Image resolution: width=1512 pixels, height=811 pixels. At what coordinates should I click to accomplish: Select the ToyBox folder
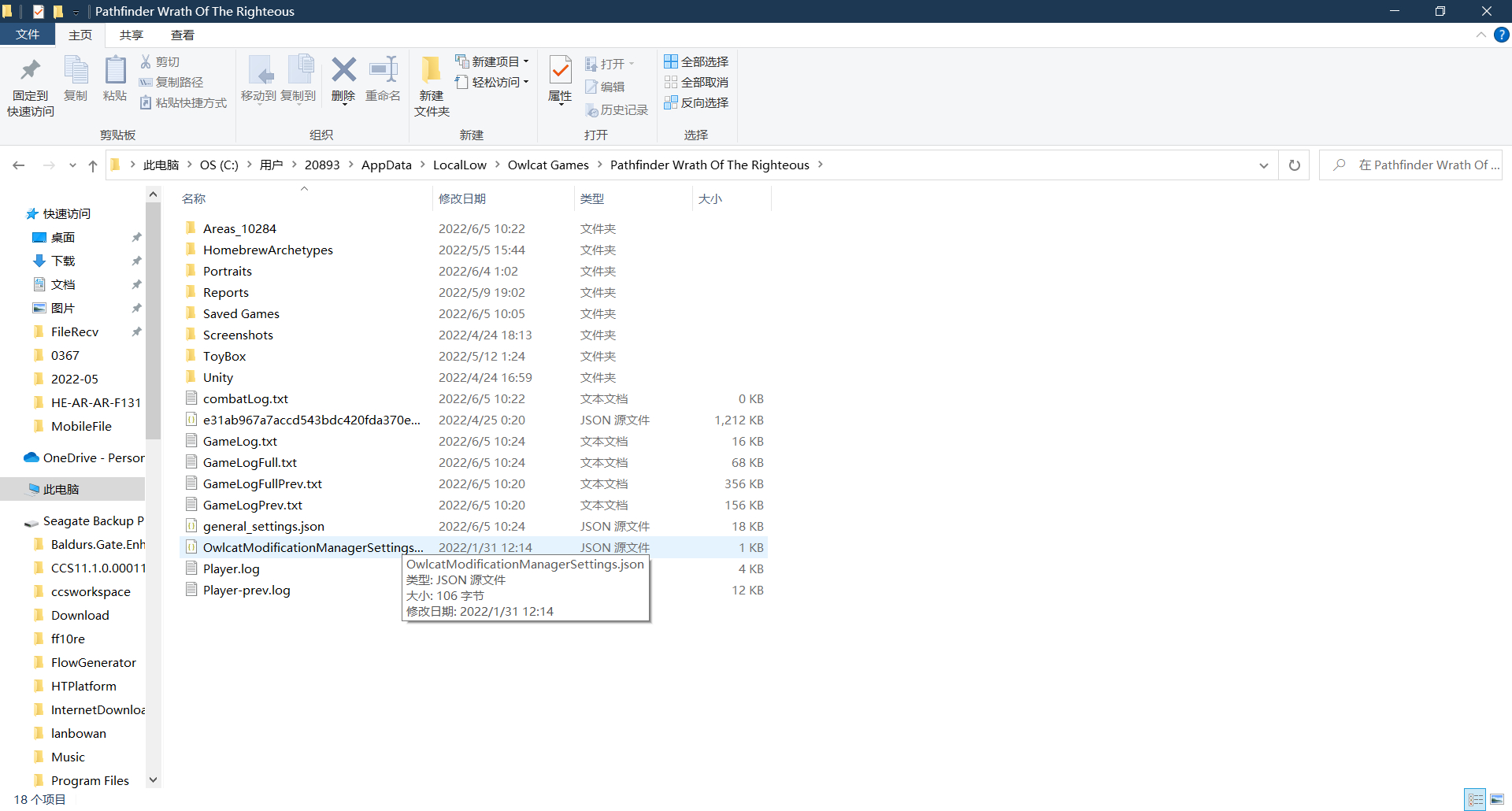click(x=224, y=356)
